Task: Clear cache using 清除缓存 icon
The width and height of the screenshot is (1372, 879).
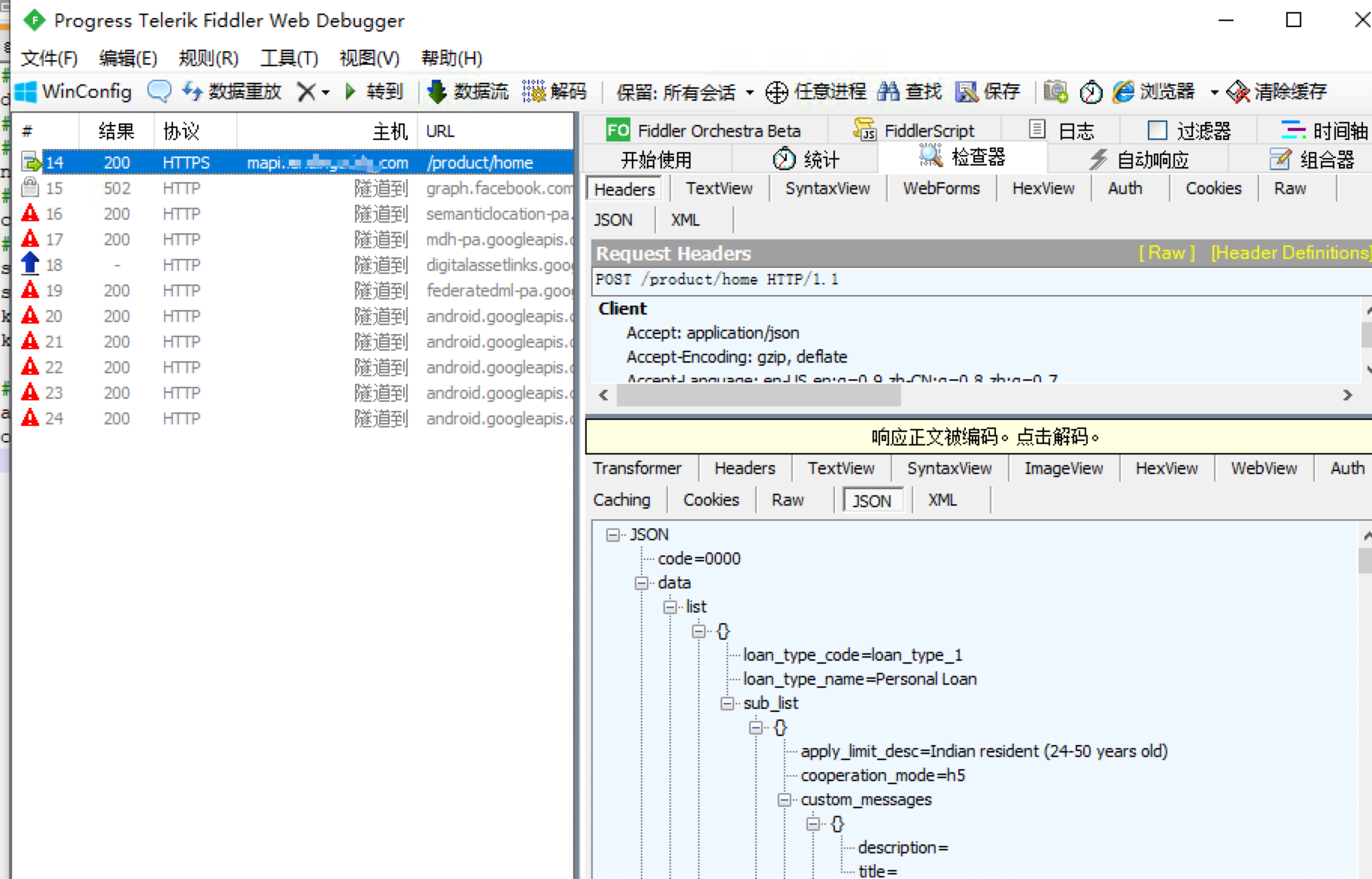Action: point(1238,92)
